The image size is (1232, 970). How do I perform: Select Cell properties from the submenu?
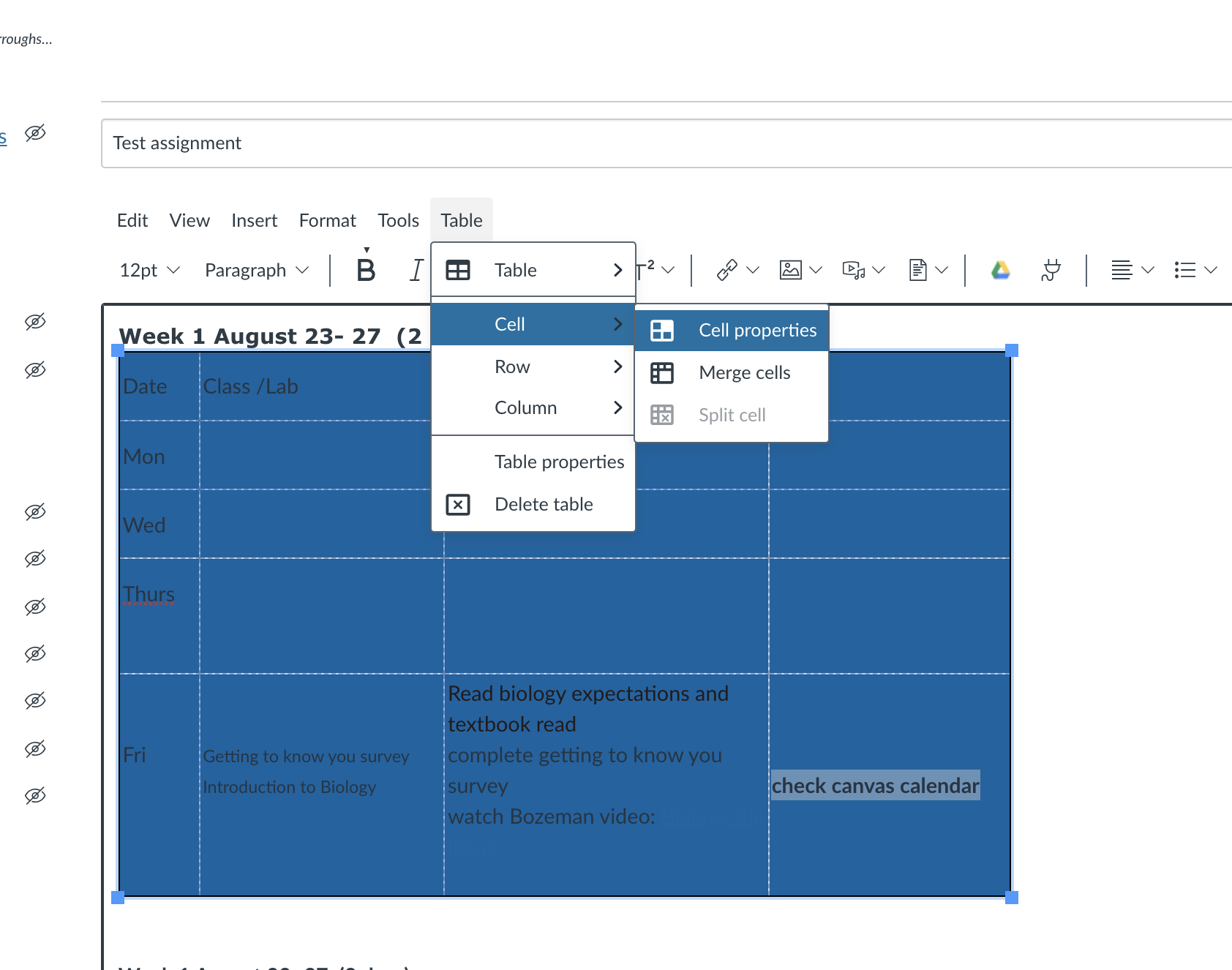tap(756, 330)
